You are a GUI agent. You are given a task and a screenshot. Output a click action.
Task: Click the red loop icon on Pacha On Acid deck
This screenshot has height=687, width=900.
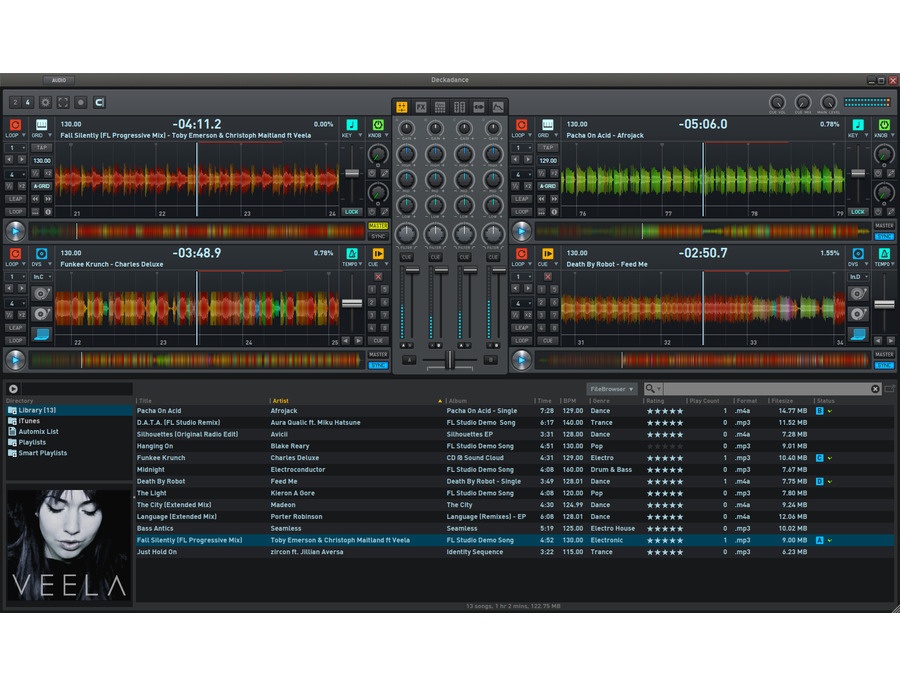tap(521, 125)
